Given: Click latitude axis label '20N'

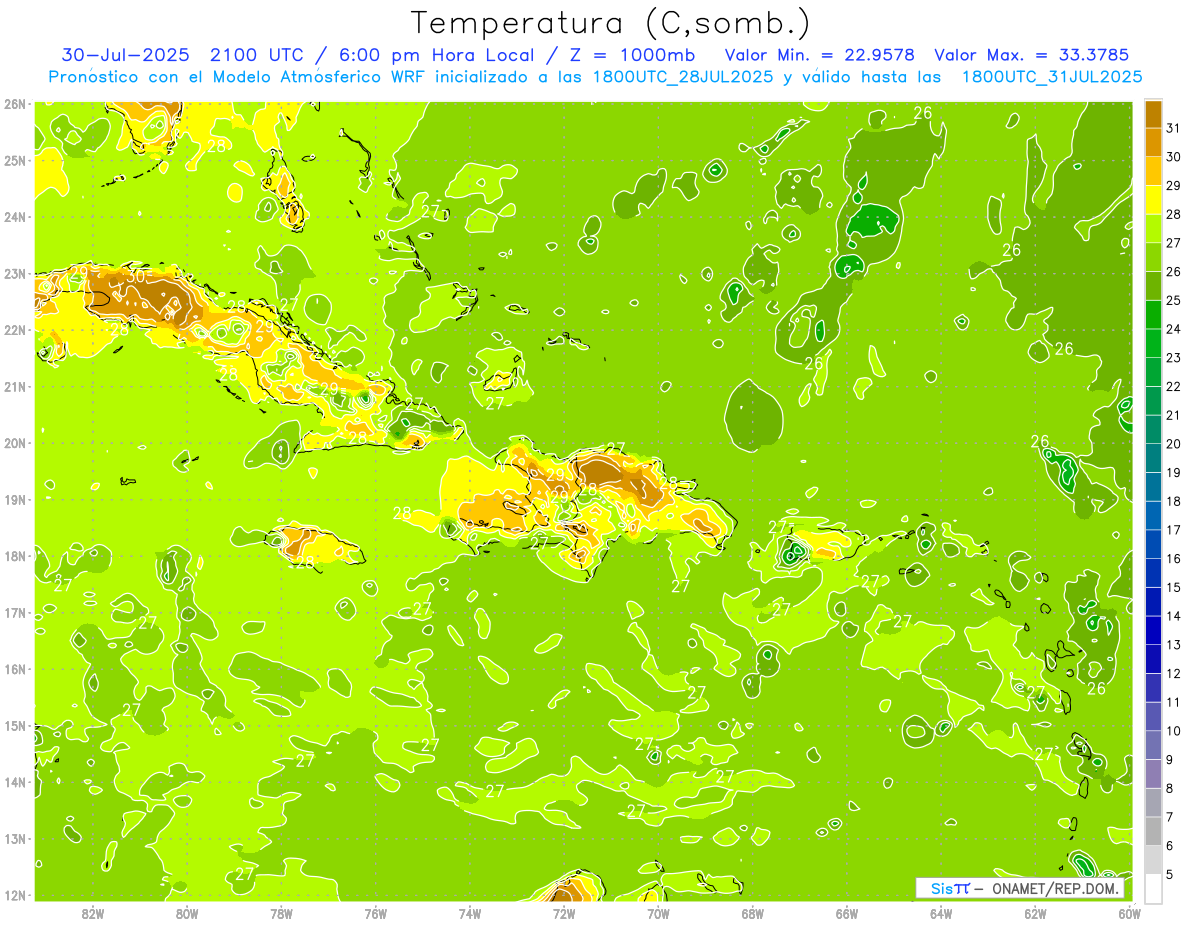Looking at the screenshot, I should [x=14, y=443].
